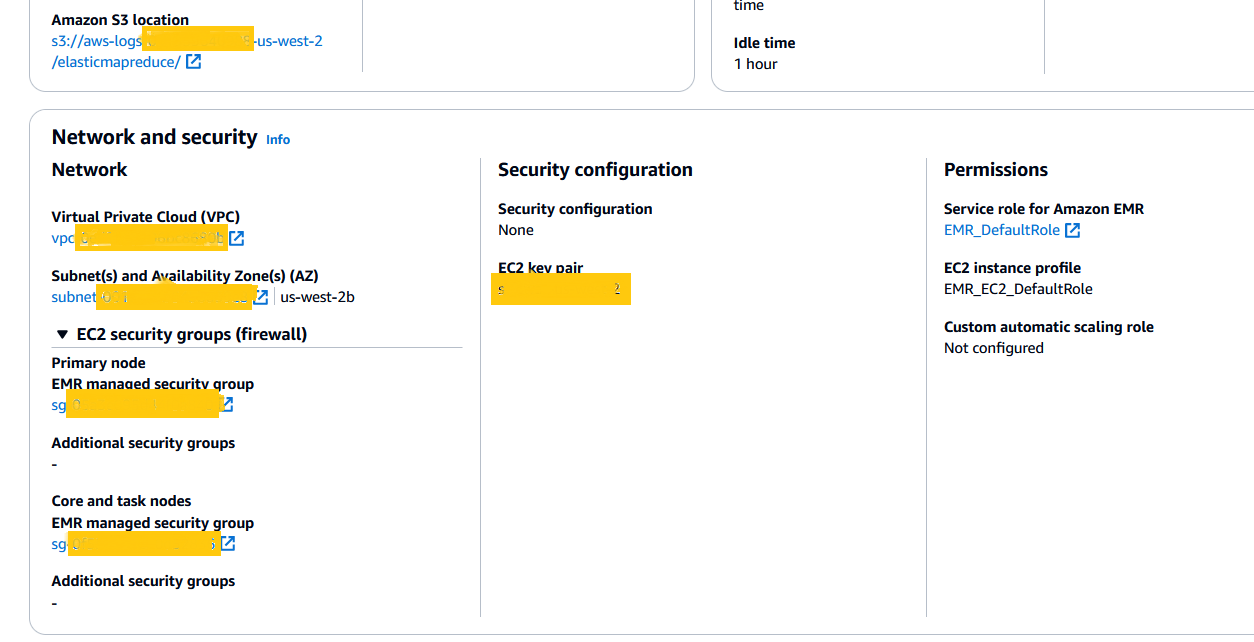
Task: Click the EMR_DefaultRole service role link
Action: point(1001,230)
